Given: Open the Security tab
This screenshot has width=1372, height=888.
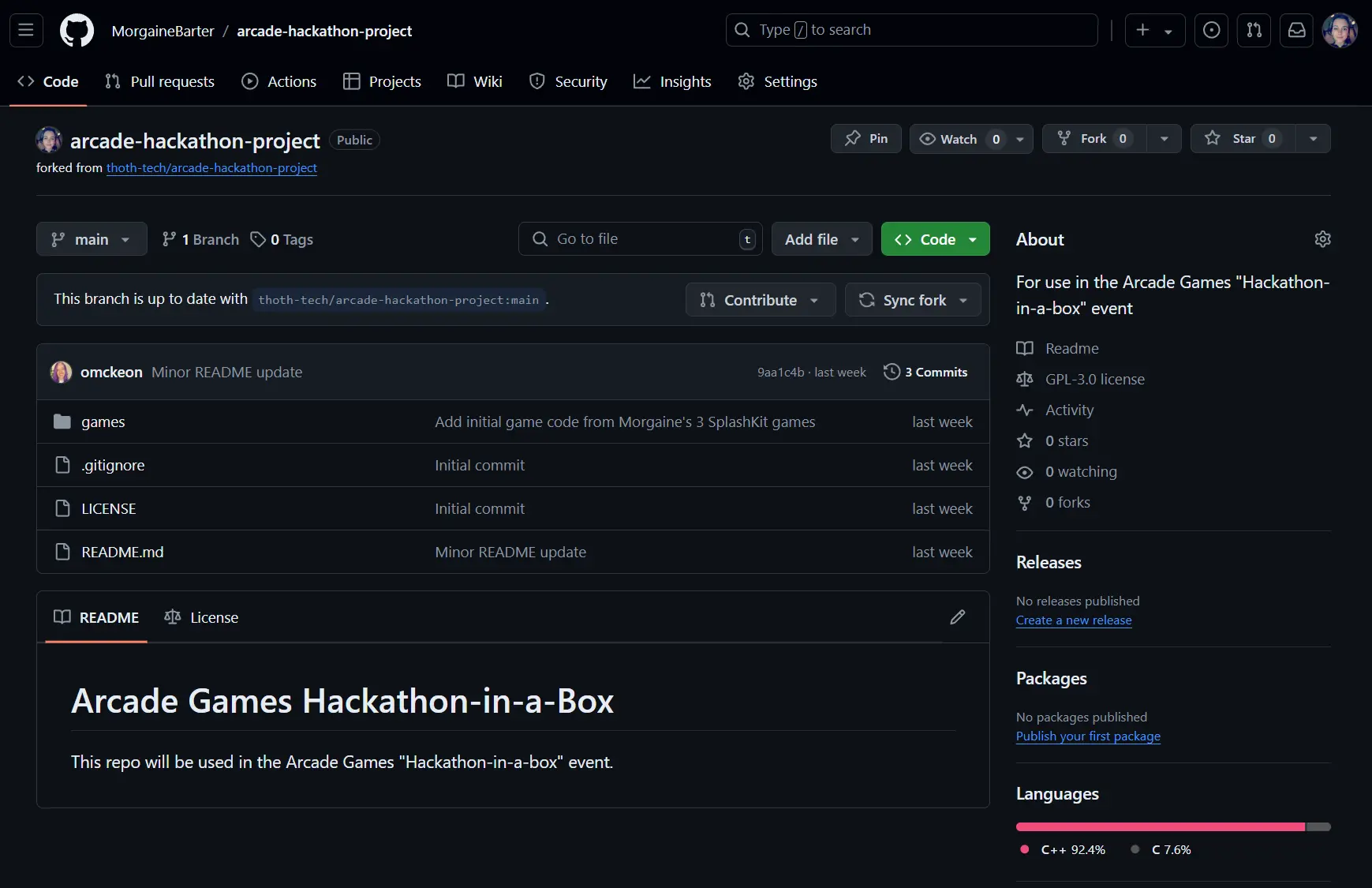Looking at the screenshot, I should pyautogui.click(x=569, y=81).
